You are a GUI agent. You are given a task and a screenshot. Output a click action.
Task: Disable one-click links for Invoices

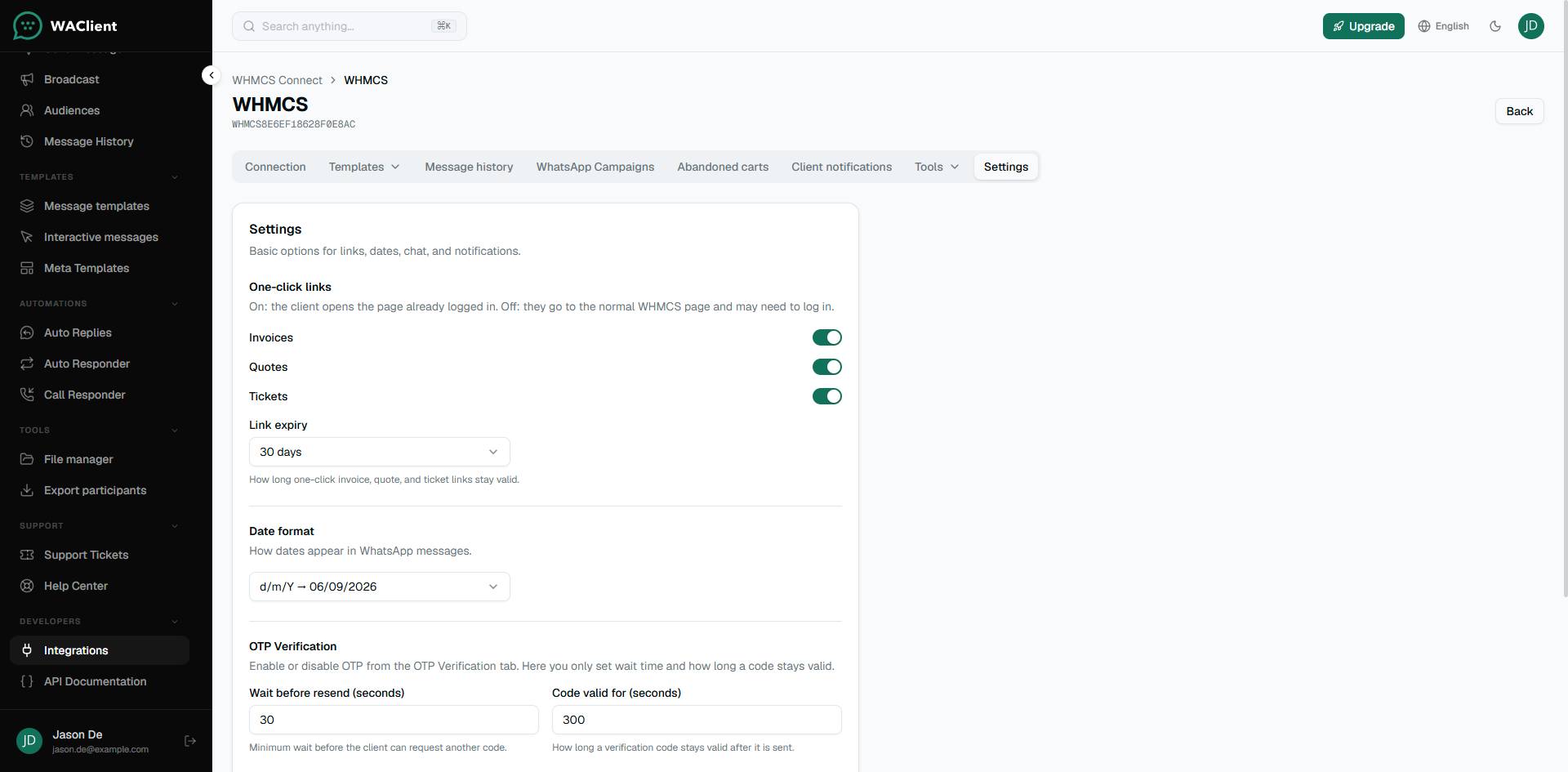pos(826,337)
